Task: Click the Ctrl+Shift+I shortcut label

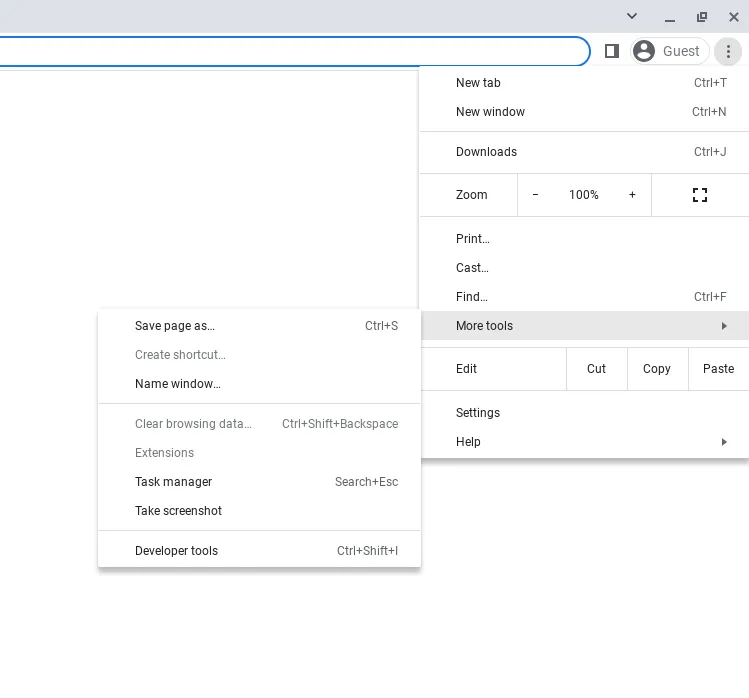Action: (367, 551)
